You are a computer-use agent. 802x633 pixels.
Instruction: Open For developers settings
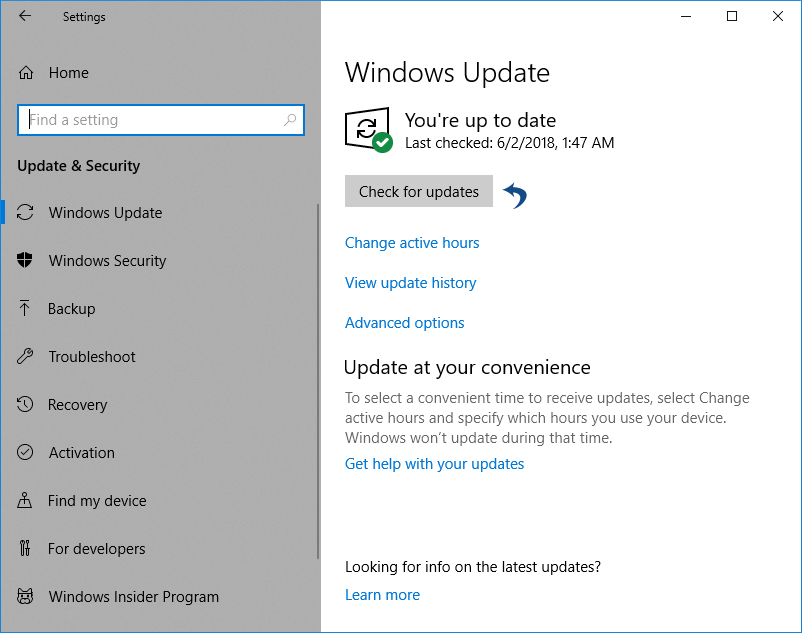tap(96, 549)
